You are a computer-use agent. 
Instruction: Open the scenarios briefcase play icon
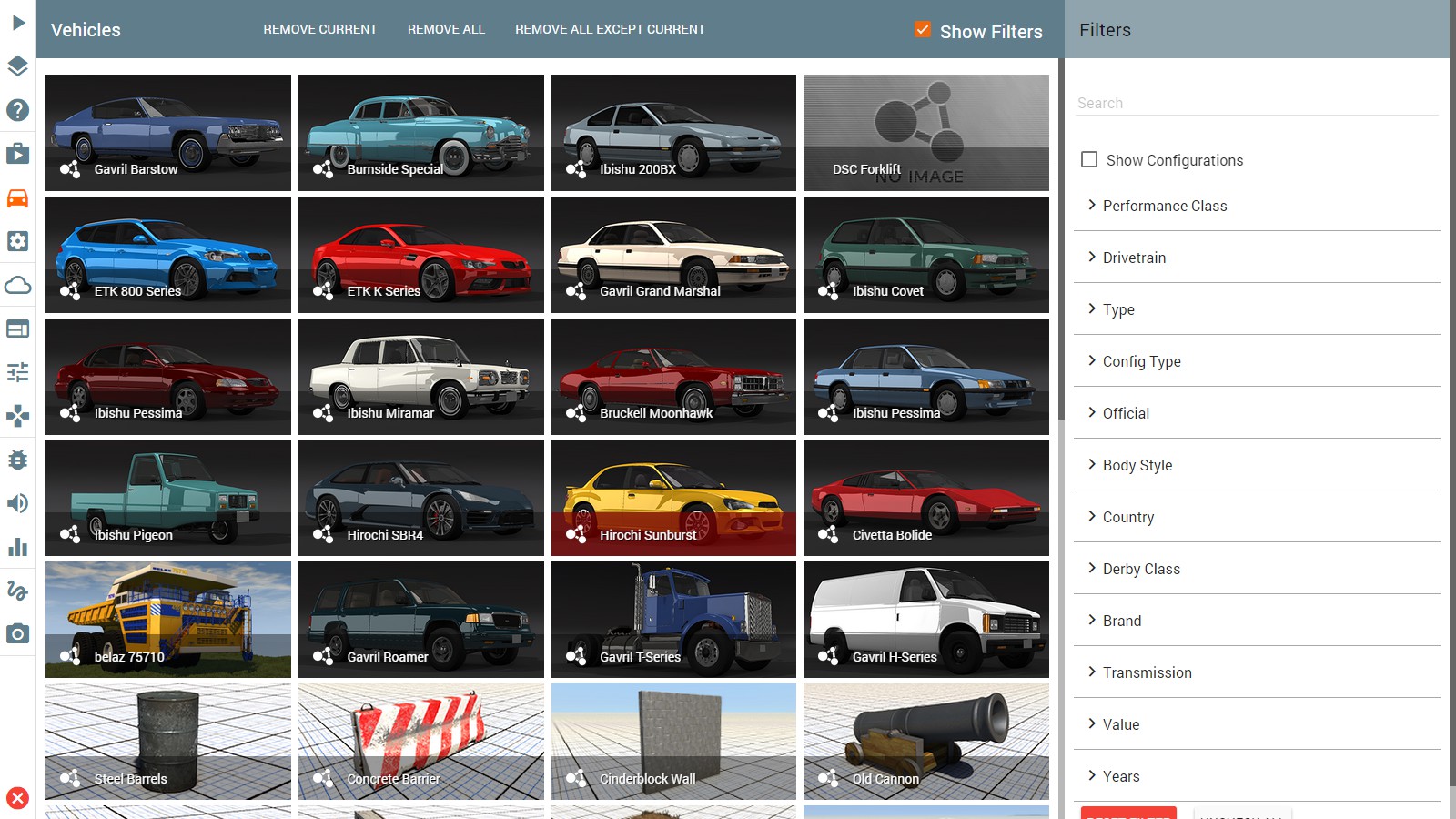coord(17,153)
